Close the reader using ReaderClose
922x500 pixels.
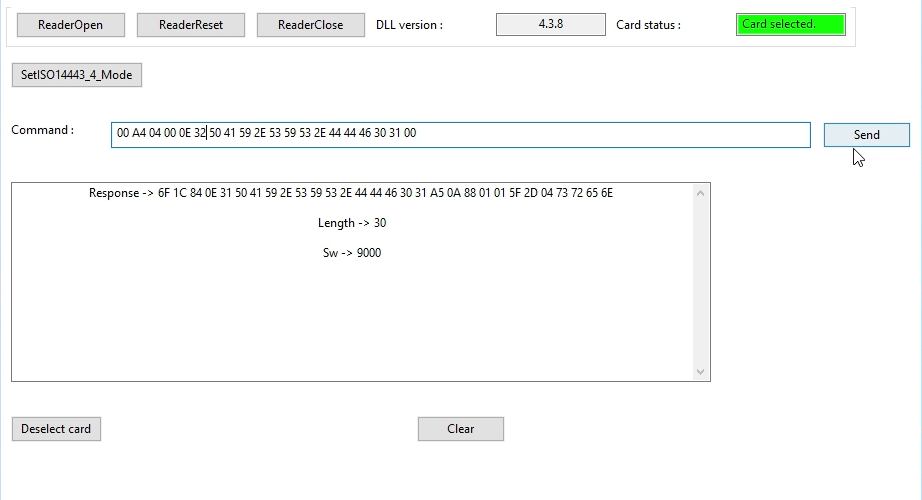point(310,25)
